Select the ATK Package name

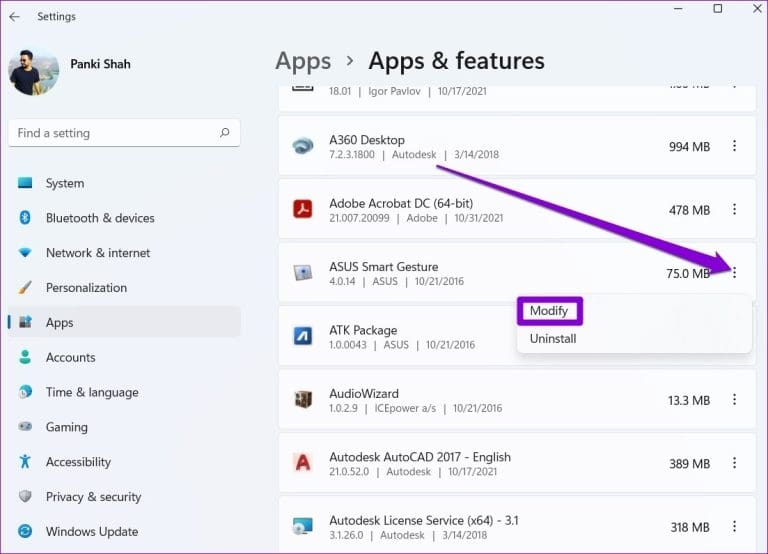363,330
